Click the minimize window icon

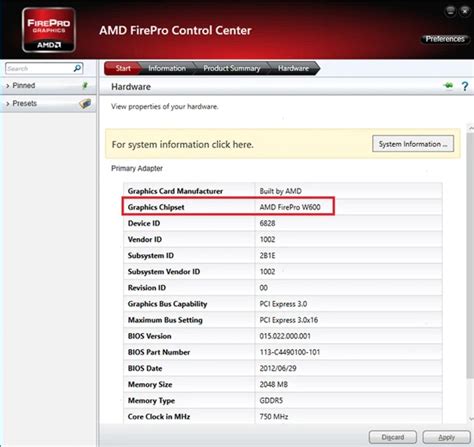tap(450, 11)
